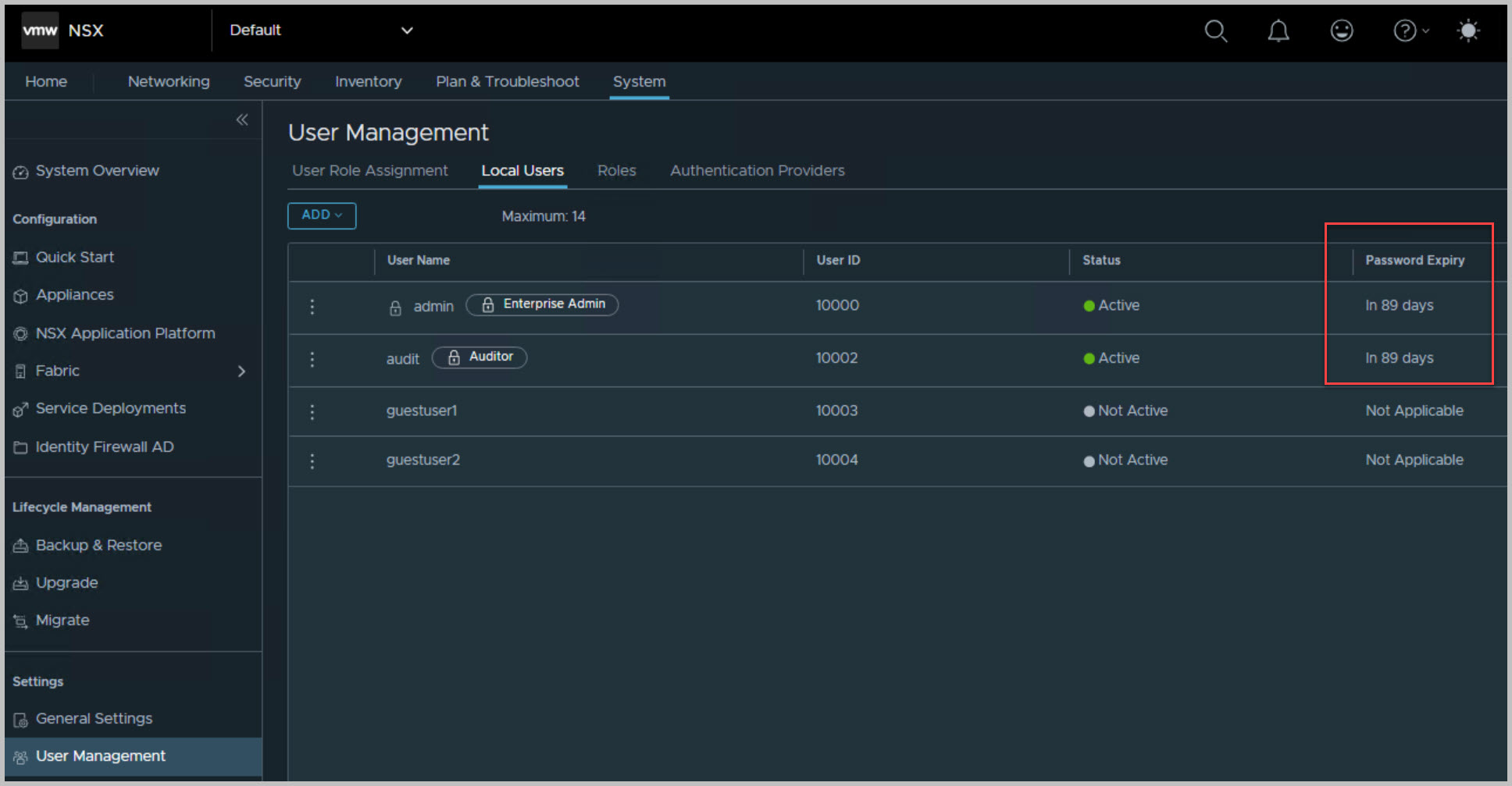Switch to the Roles tab
The width and height of the screenshot is (1512, 786).
pos(616,171)
